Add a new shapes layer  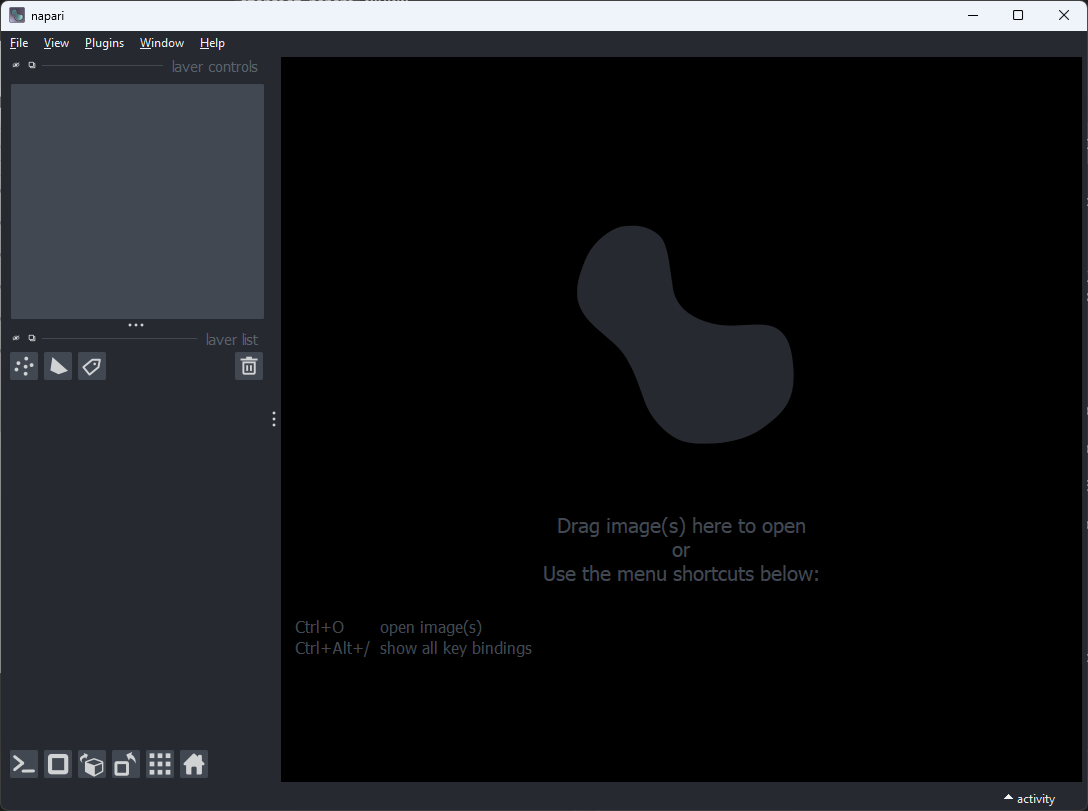(58, 367)
